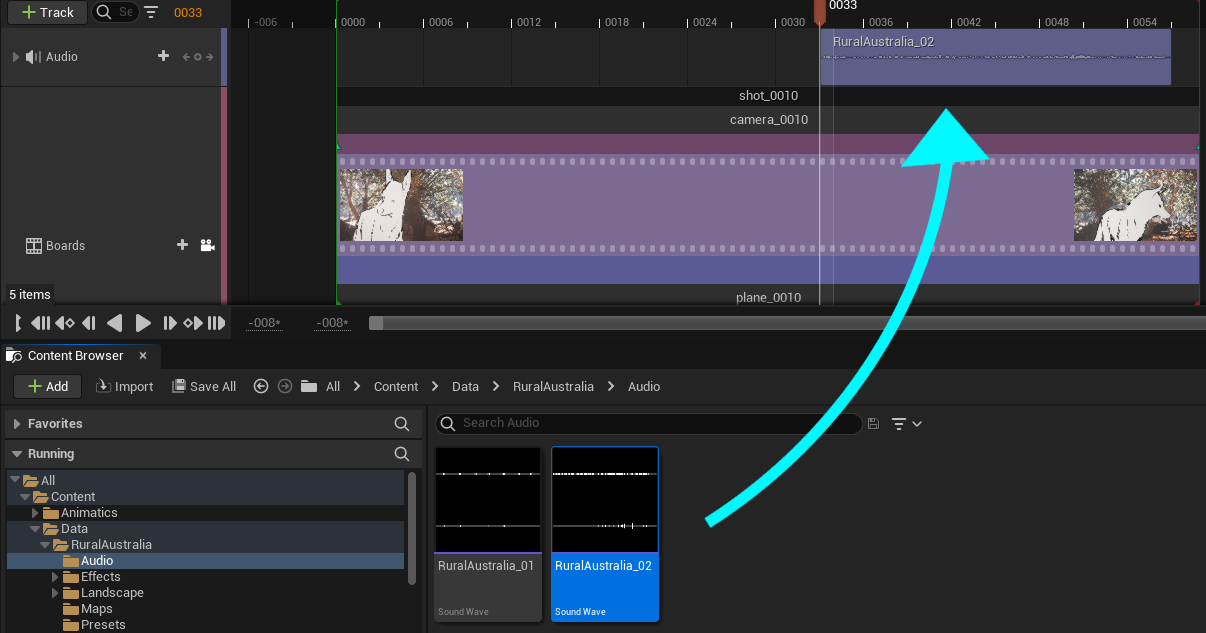Click the Data breadcrumb
Viewport: 1206px width, 633px height.
(x=465, y=386)
